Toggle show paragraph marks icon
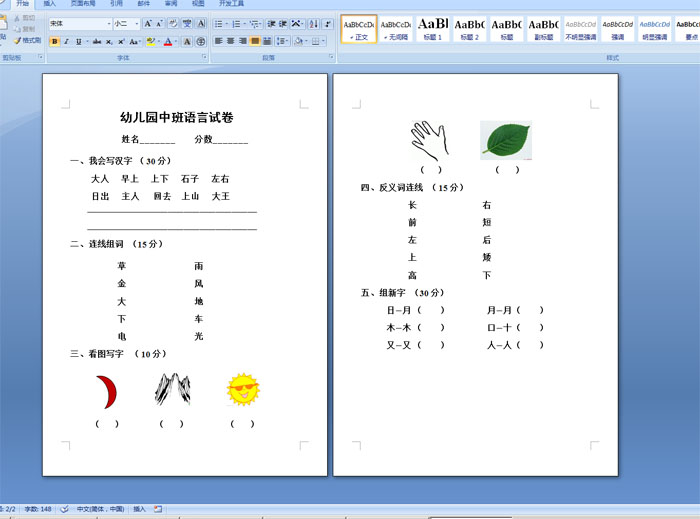 click(328, 24)
